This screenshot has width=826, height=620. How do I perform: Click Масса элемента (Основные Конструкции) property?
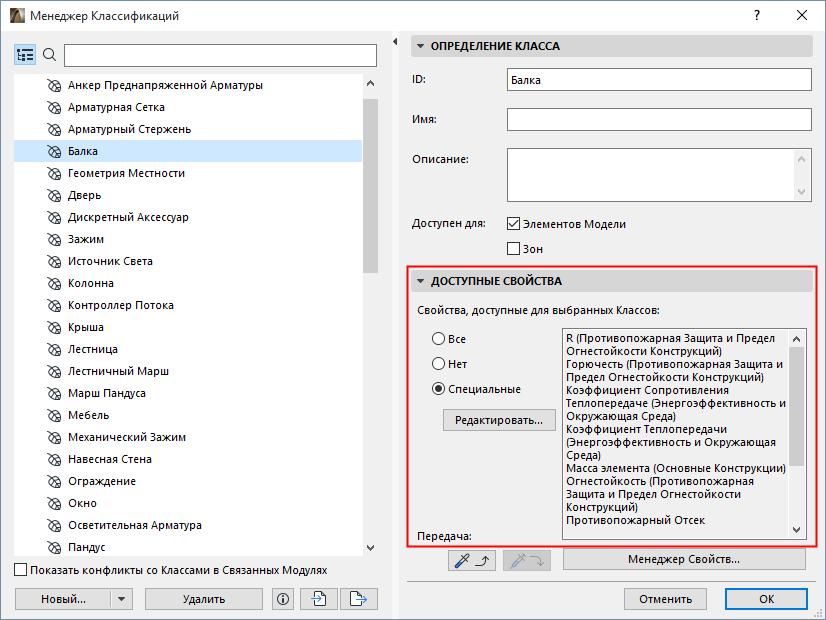(676, 468)
